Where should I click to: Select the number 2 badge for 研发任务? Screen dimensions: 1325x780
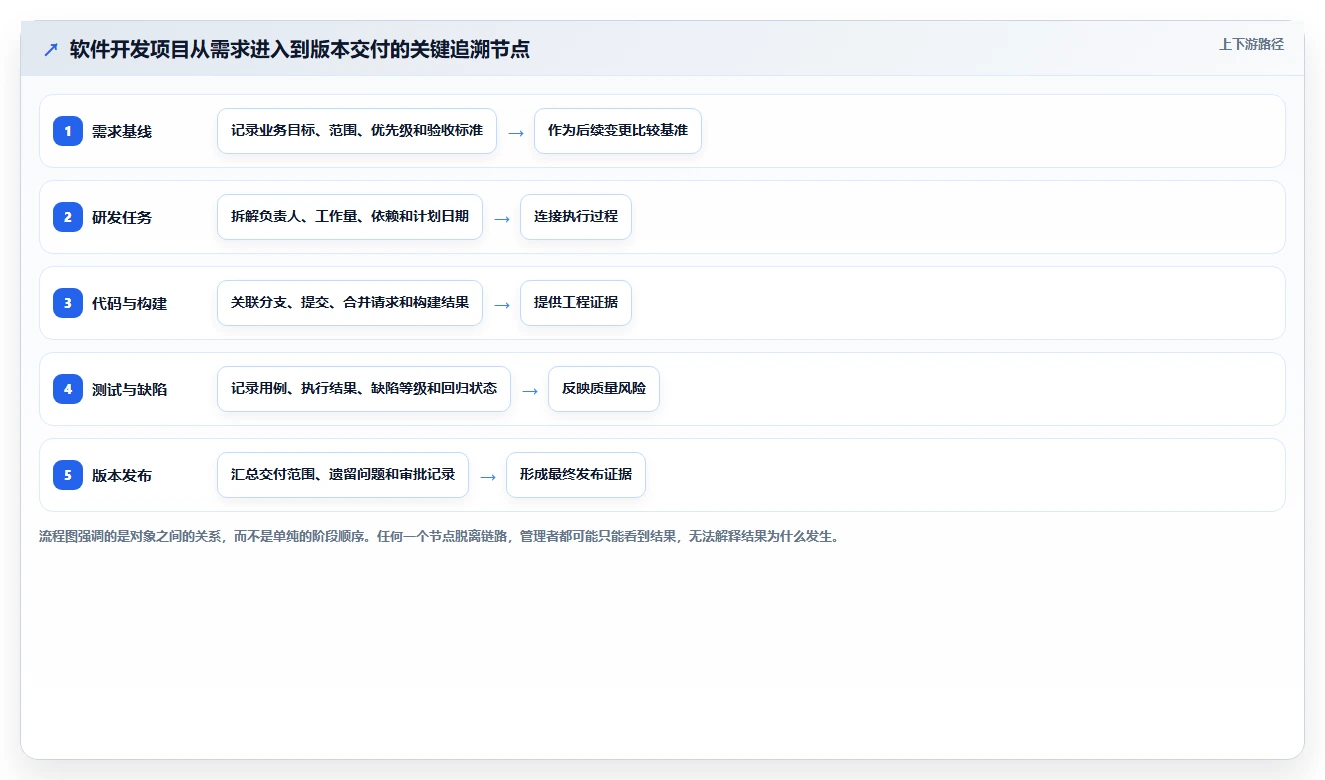[x=68, y=217]
